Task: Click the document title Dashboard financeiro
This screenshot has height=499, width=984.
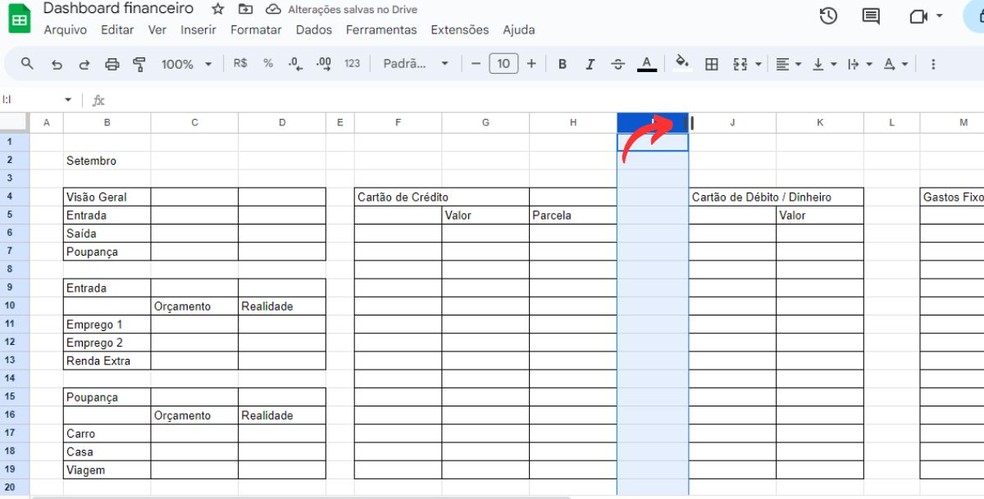Action: pos(118,9)
